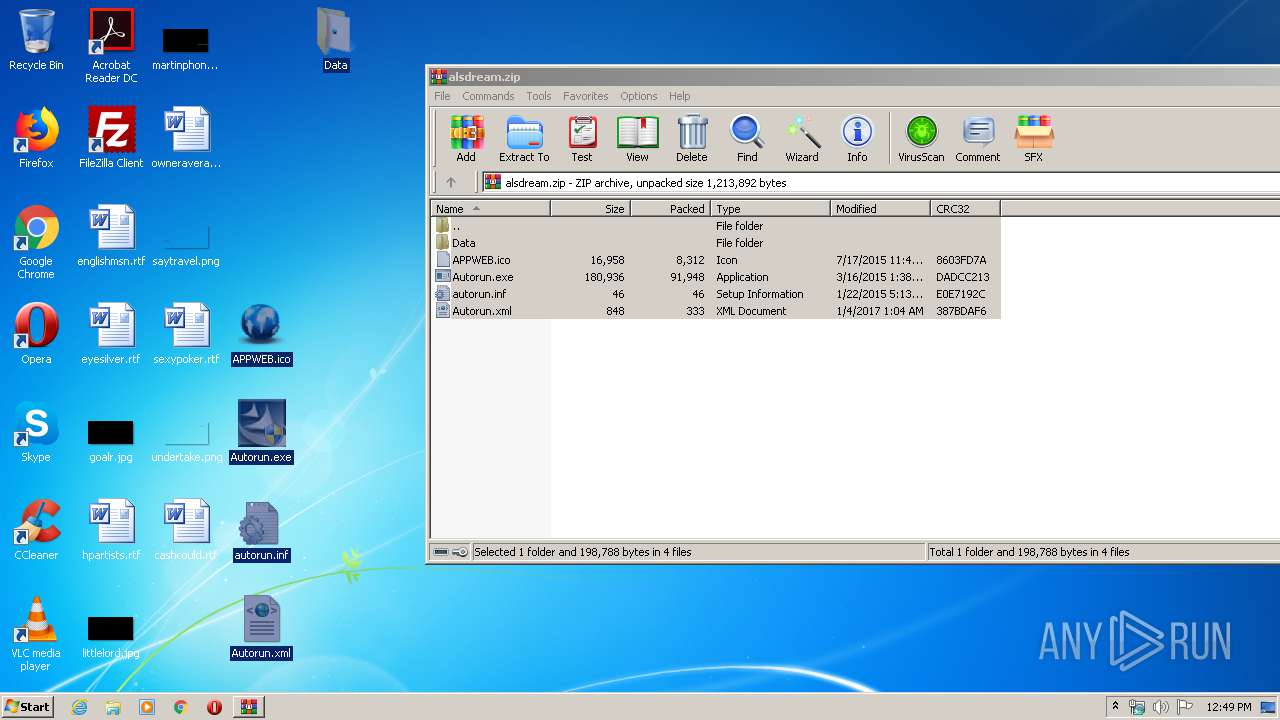Select hpartists.rtf document on desktop

click(111, 530)
